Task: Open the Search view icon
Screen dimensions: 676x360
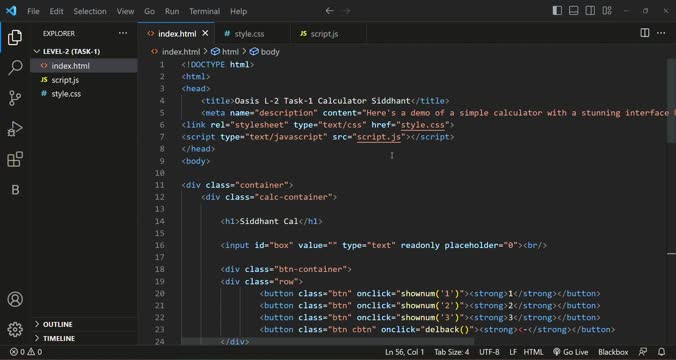Action: (15, 68)
